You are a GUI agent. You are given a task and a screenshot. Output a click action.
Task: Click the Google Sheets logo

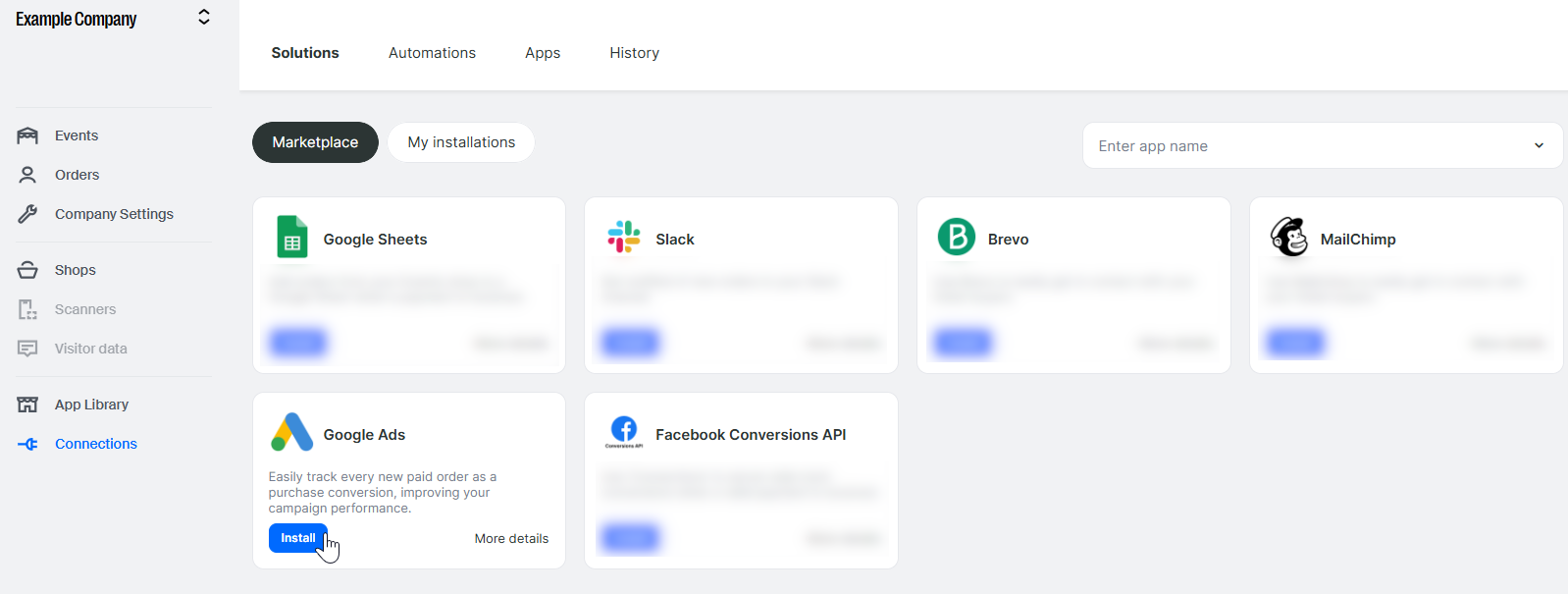click(292, 237)
